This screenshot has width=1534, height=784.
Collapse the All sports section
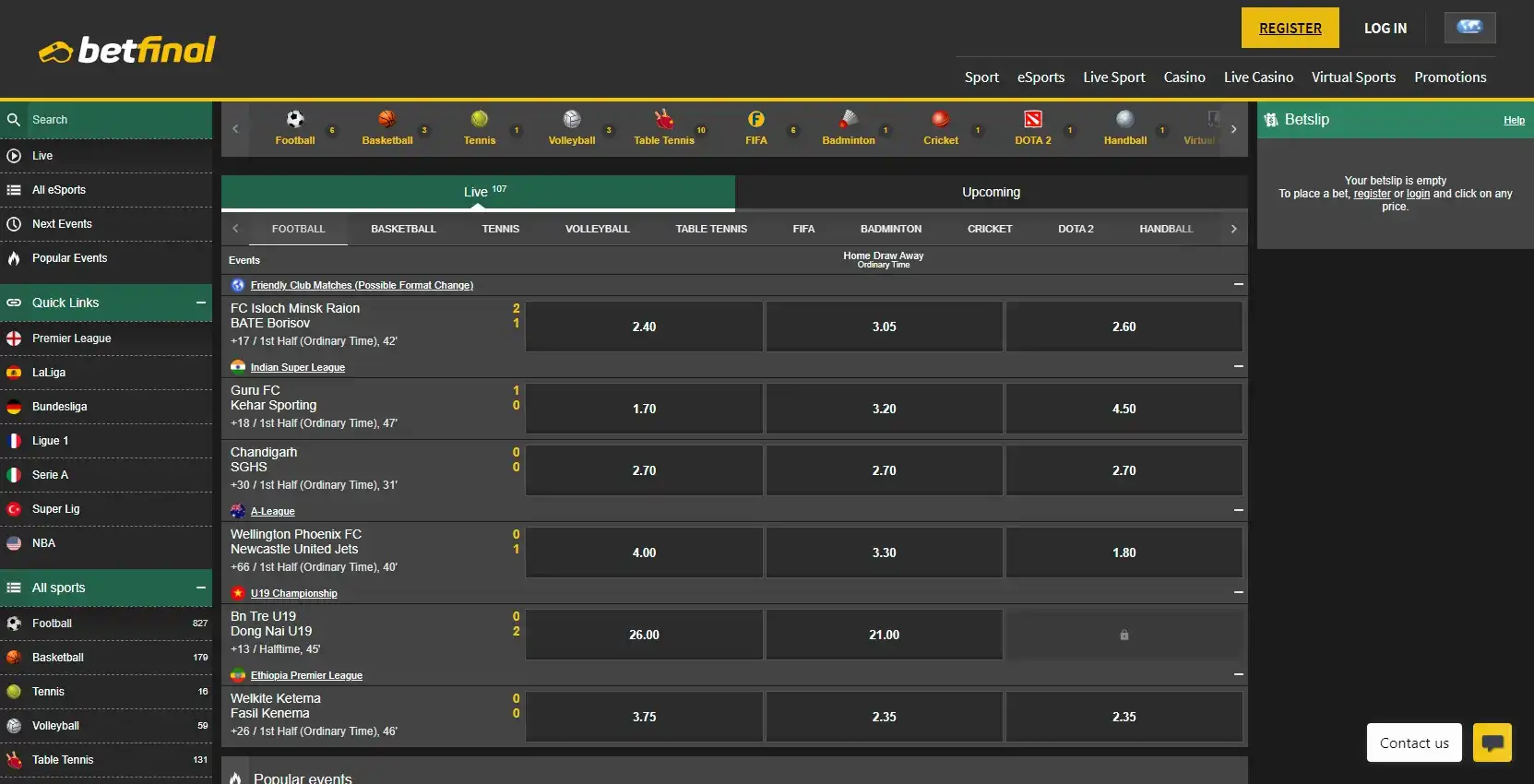coord(200,588)
